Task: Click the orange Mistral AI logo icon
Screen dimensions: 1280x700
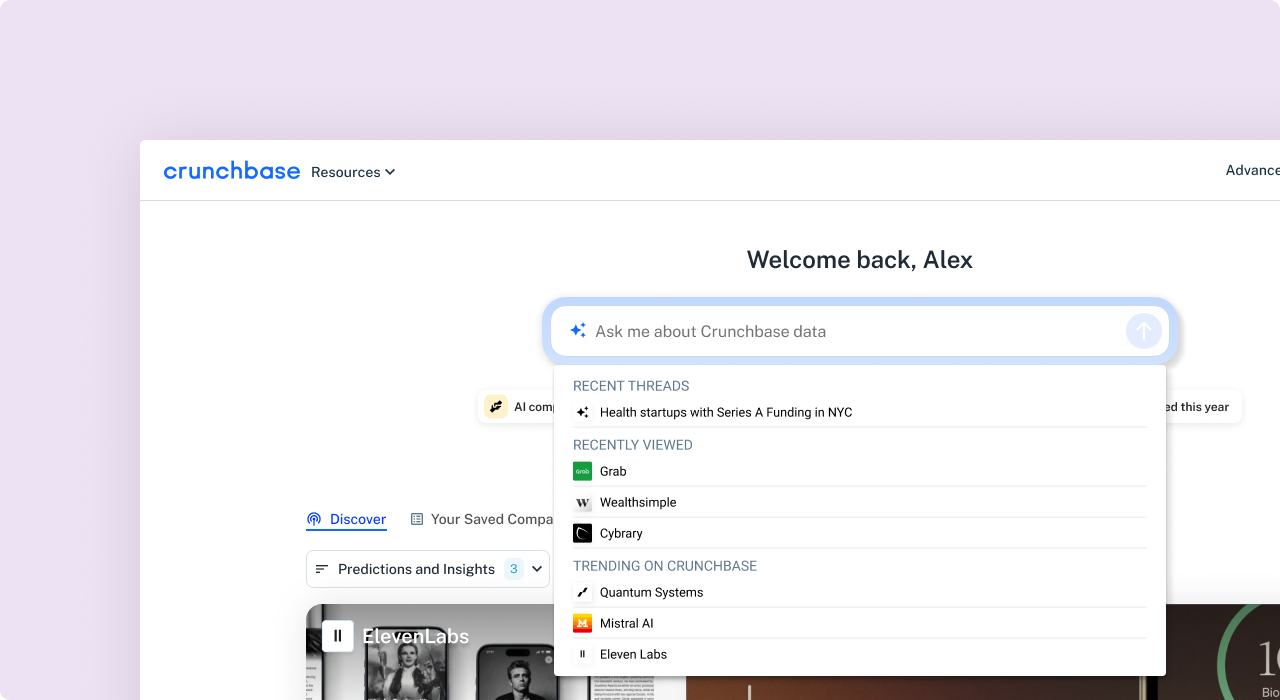Action: pos(582,623)
